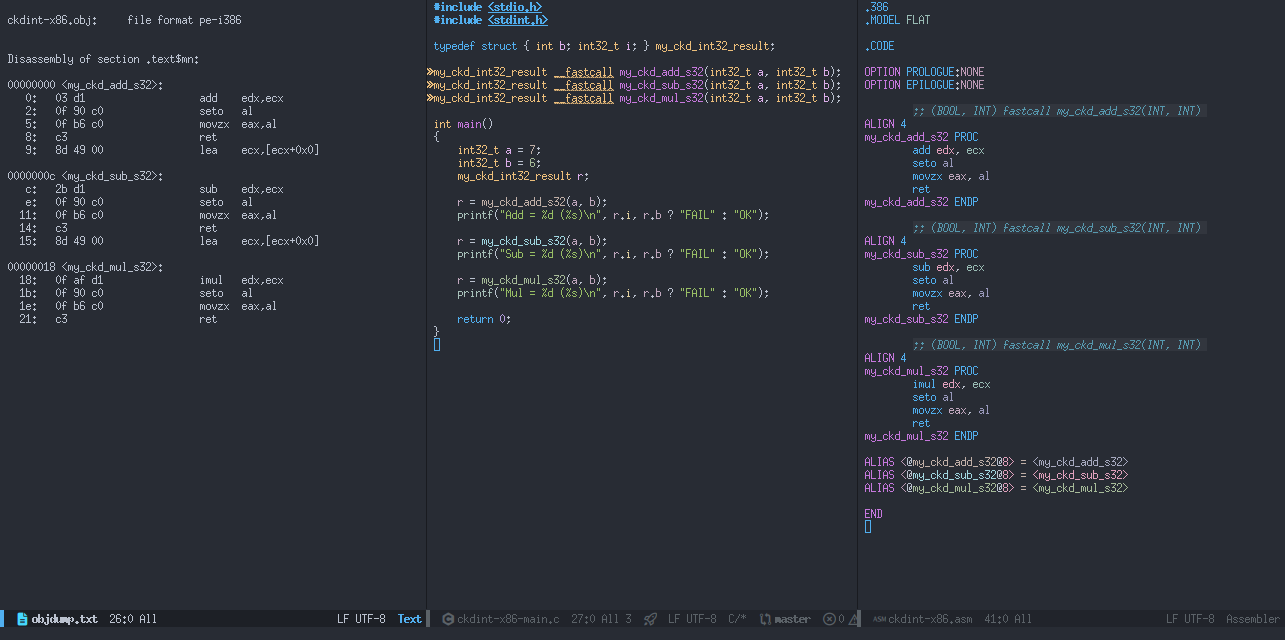
Task: Click the ".MODEL FLAT" directive
Action: pyautogui.click(x=897, y=20)
